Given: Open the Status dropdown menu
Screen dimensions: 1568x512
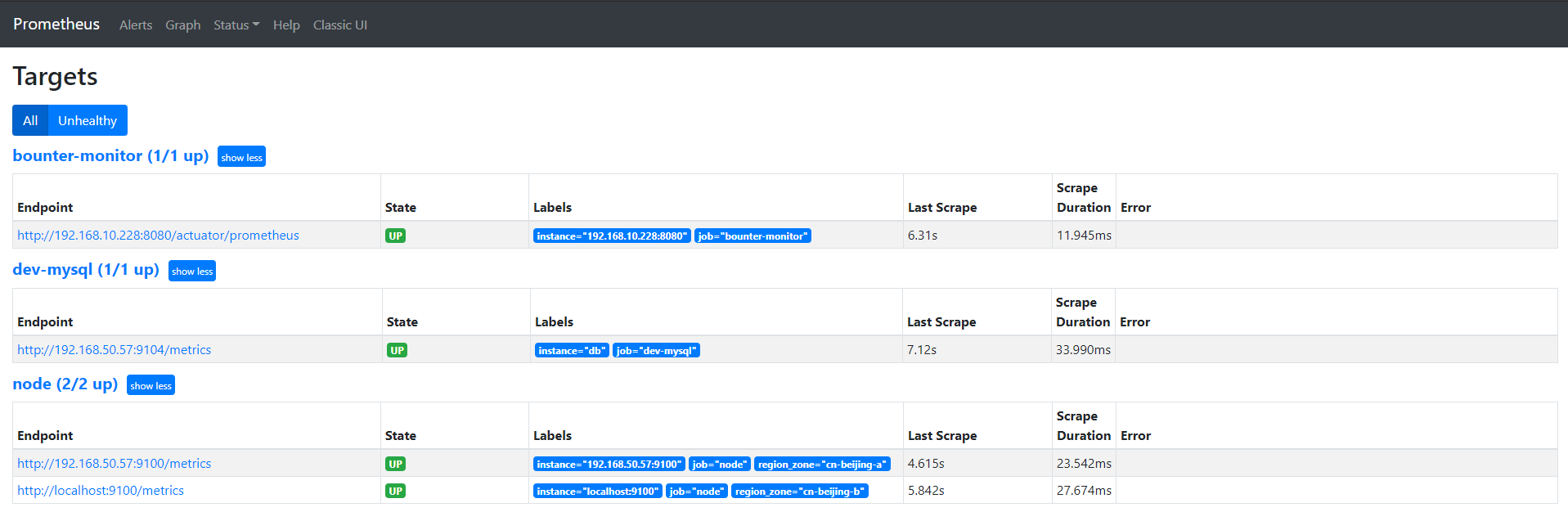Looking at the screenshot, I should pyautogui.click(x=236, y=25).
